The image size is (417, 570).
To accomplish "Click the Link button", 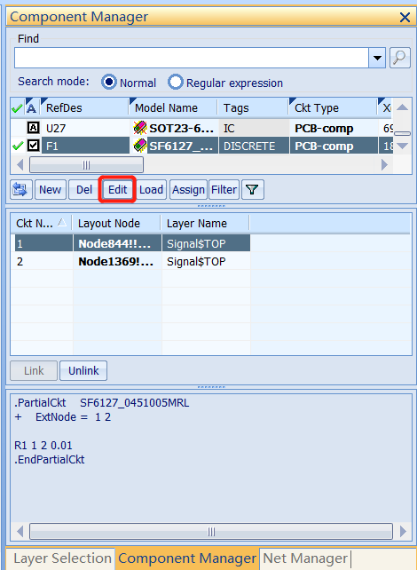I will point(34,370).
